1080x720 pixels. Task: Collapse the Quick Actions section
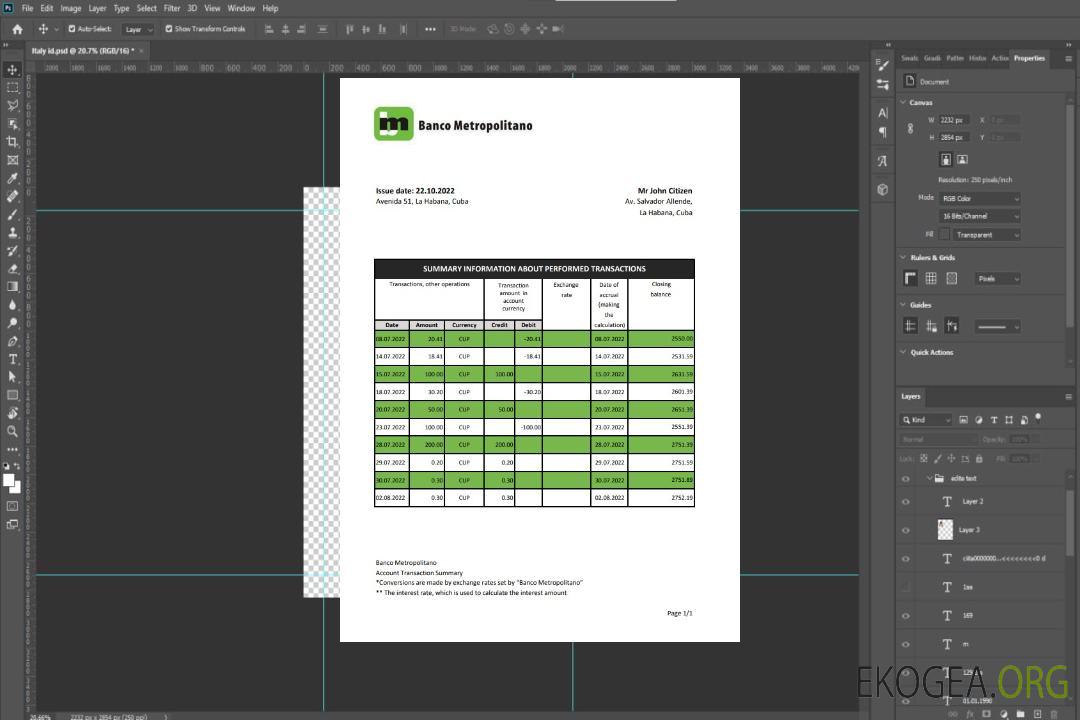tap(904, 352)
